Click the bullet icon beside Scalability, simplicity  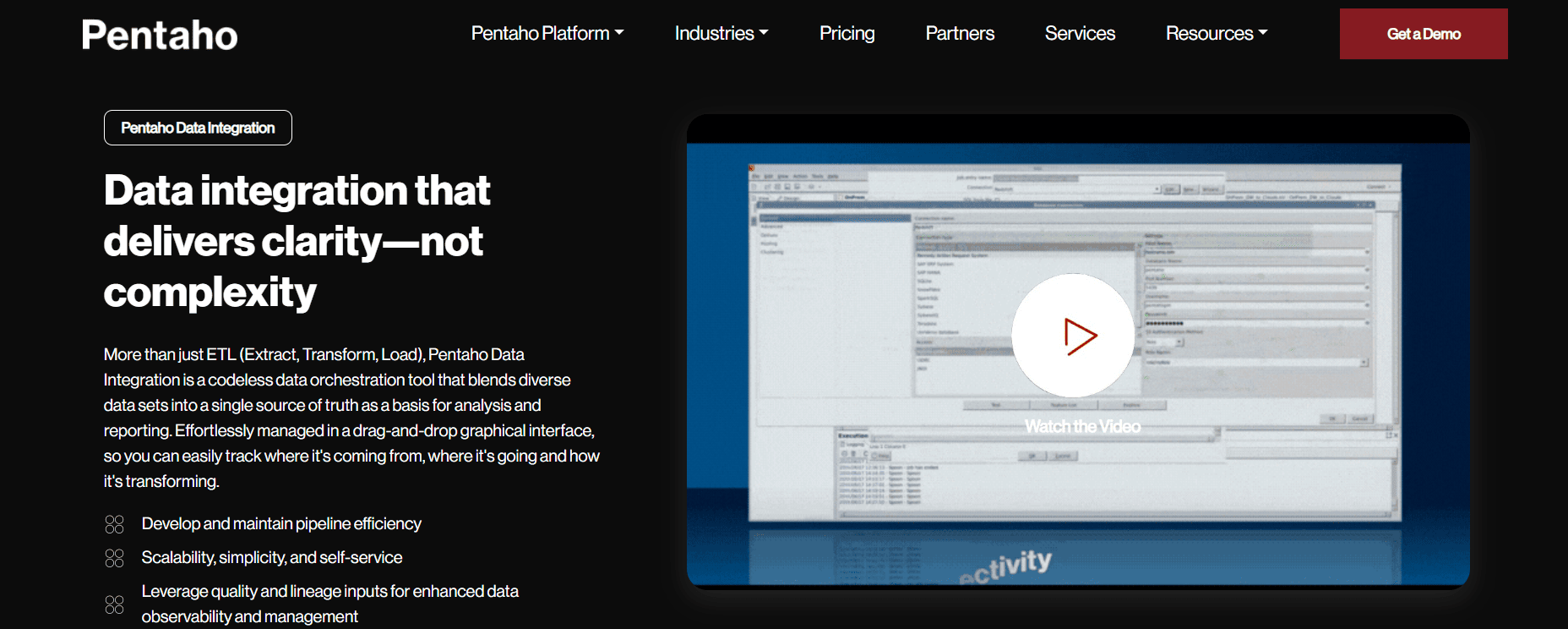coord(114,558)
